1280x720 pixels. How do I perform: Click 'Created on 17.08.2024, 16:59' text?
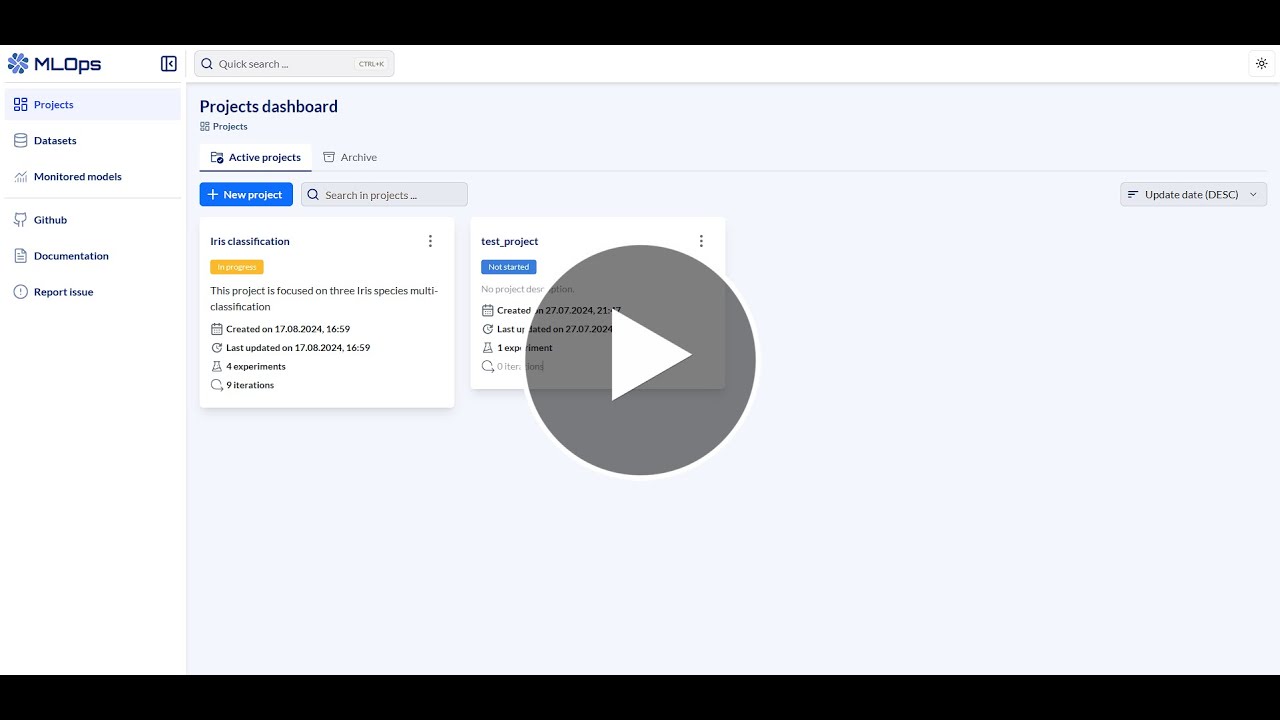[x=288, y=329]
